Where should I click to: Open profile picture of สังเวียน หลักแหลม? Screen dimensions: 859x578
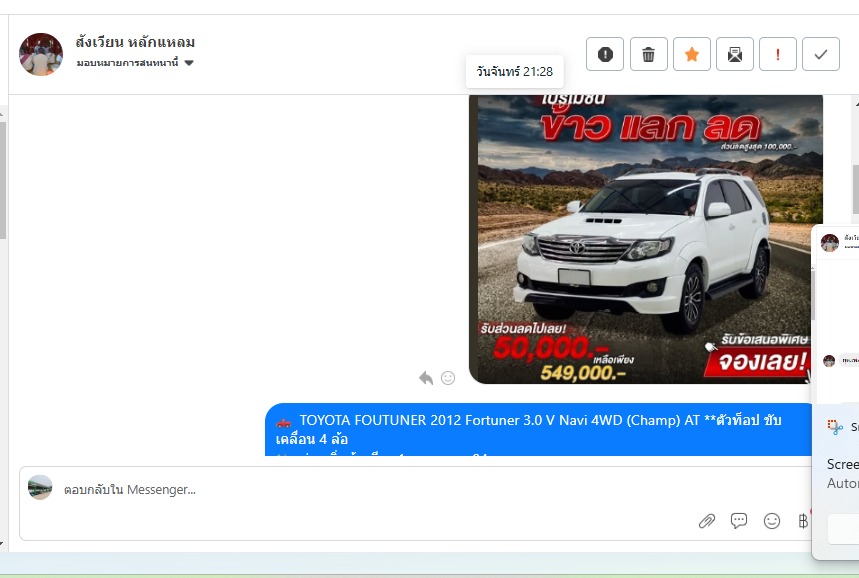click(41, 54)
